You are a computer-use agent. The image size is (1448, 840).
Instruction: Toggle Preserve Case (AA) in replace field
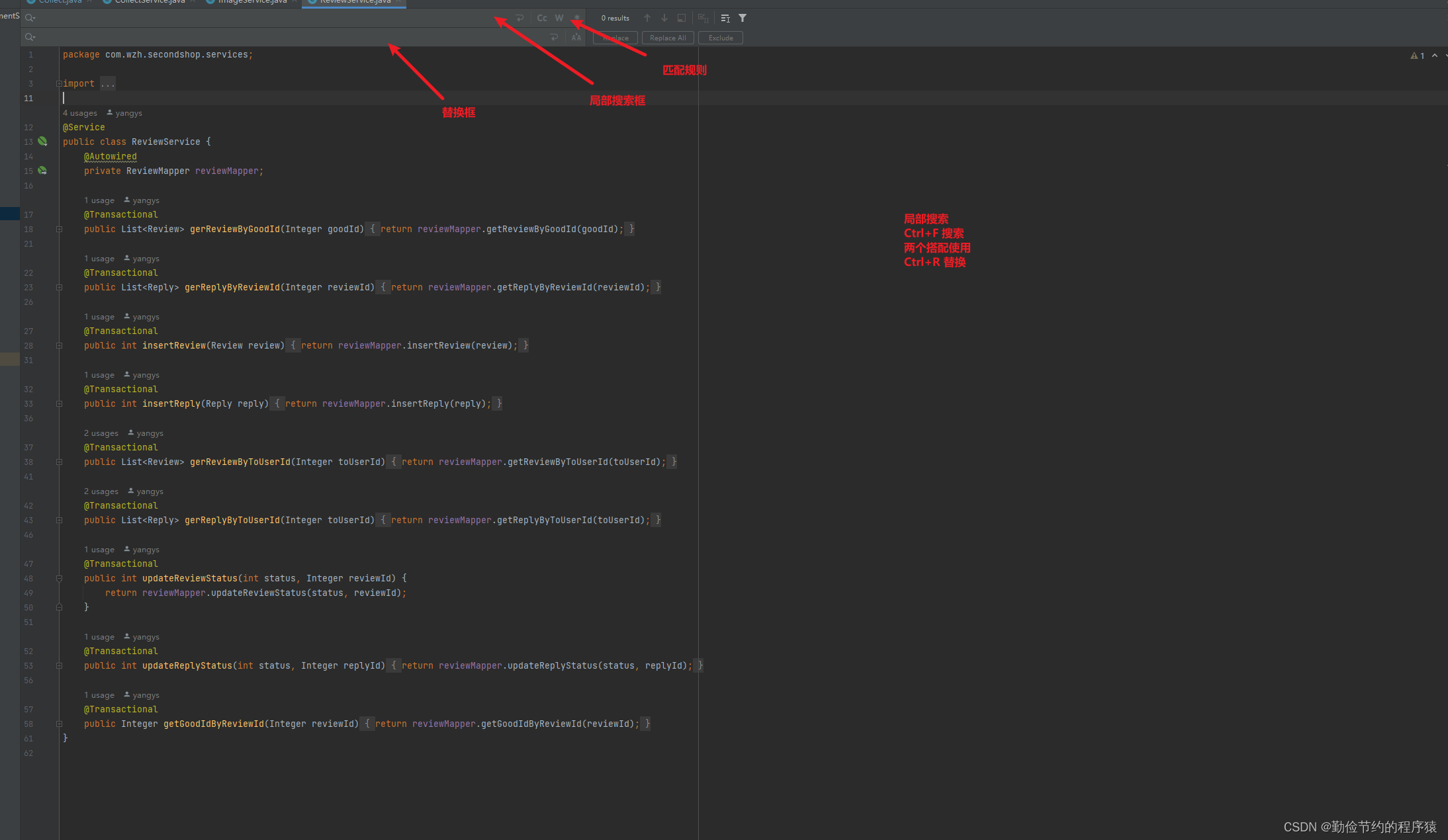coord(576,38)
